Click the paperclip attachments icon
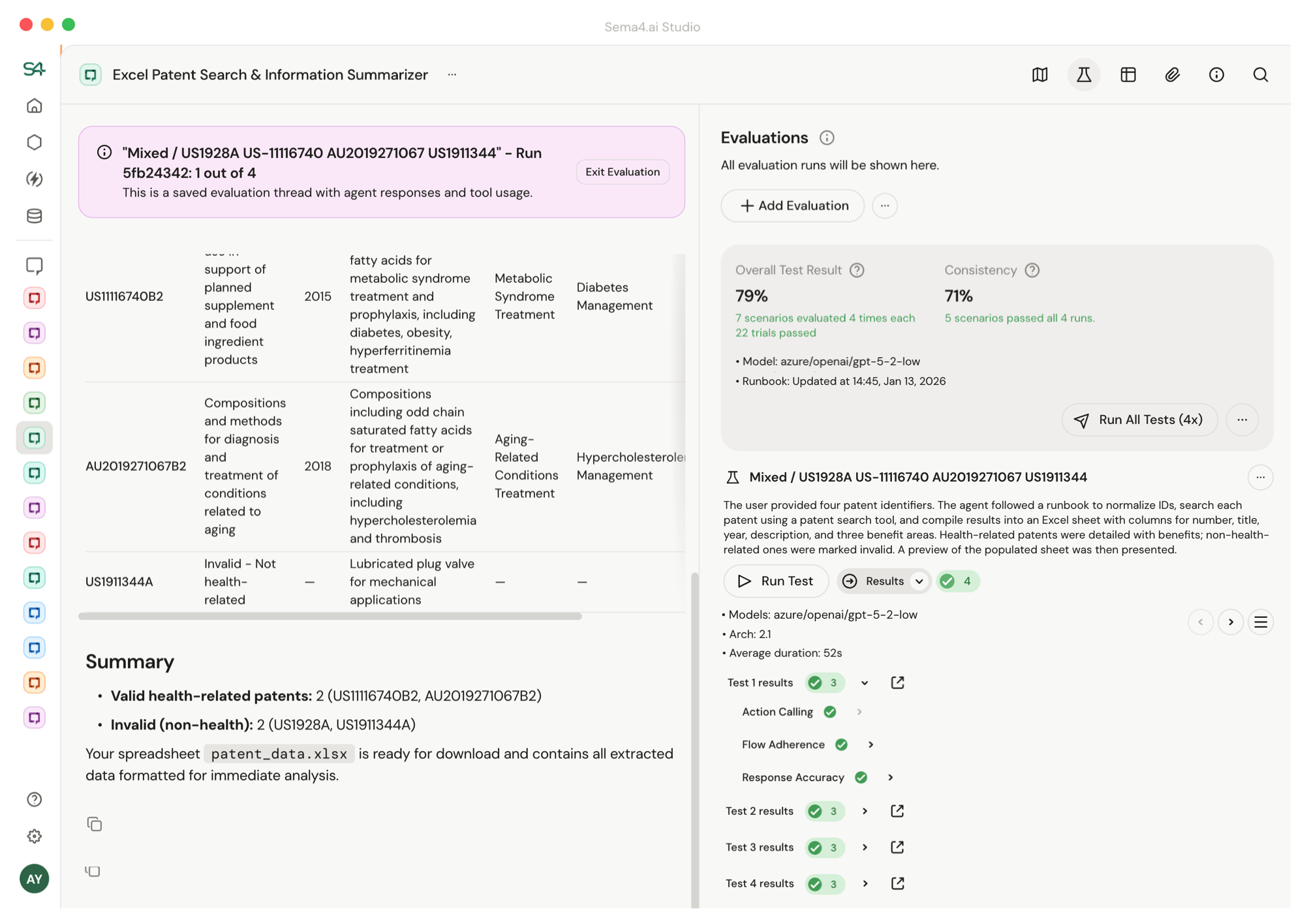Screen dimensions: 1309x924 1173,74
